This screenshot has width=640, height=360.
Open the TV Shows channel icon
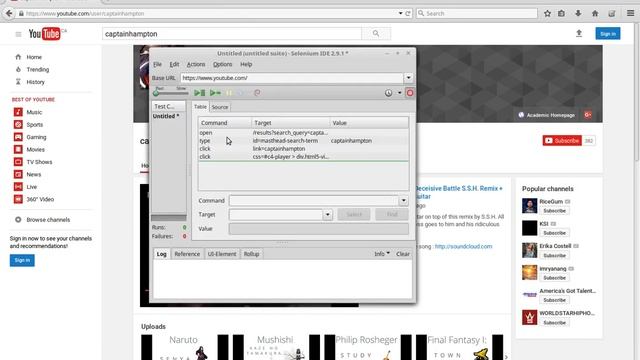tap(18, 162)
